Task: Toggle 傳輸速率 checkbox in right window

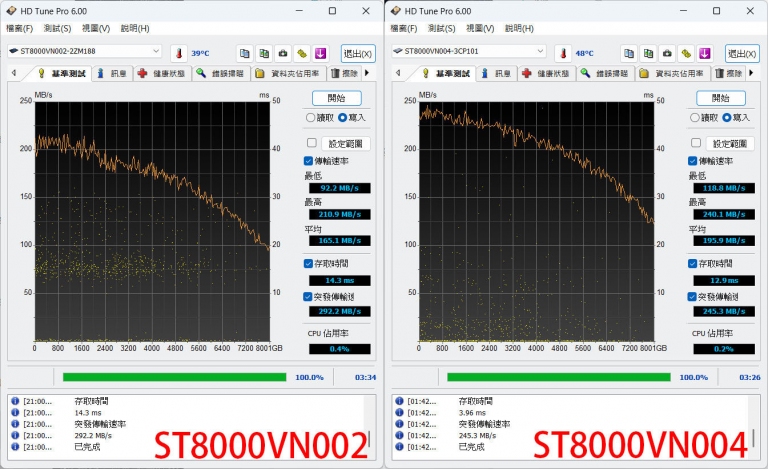Action: tap(693, 161)
